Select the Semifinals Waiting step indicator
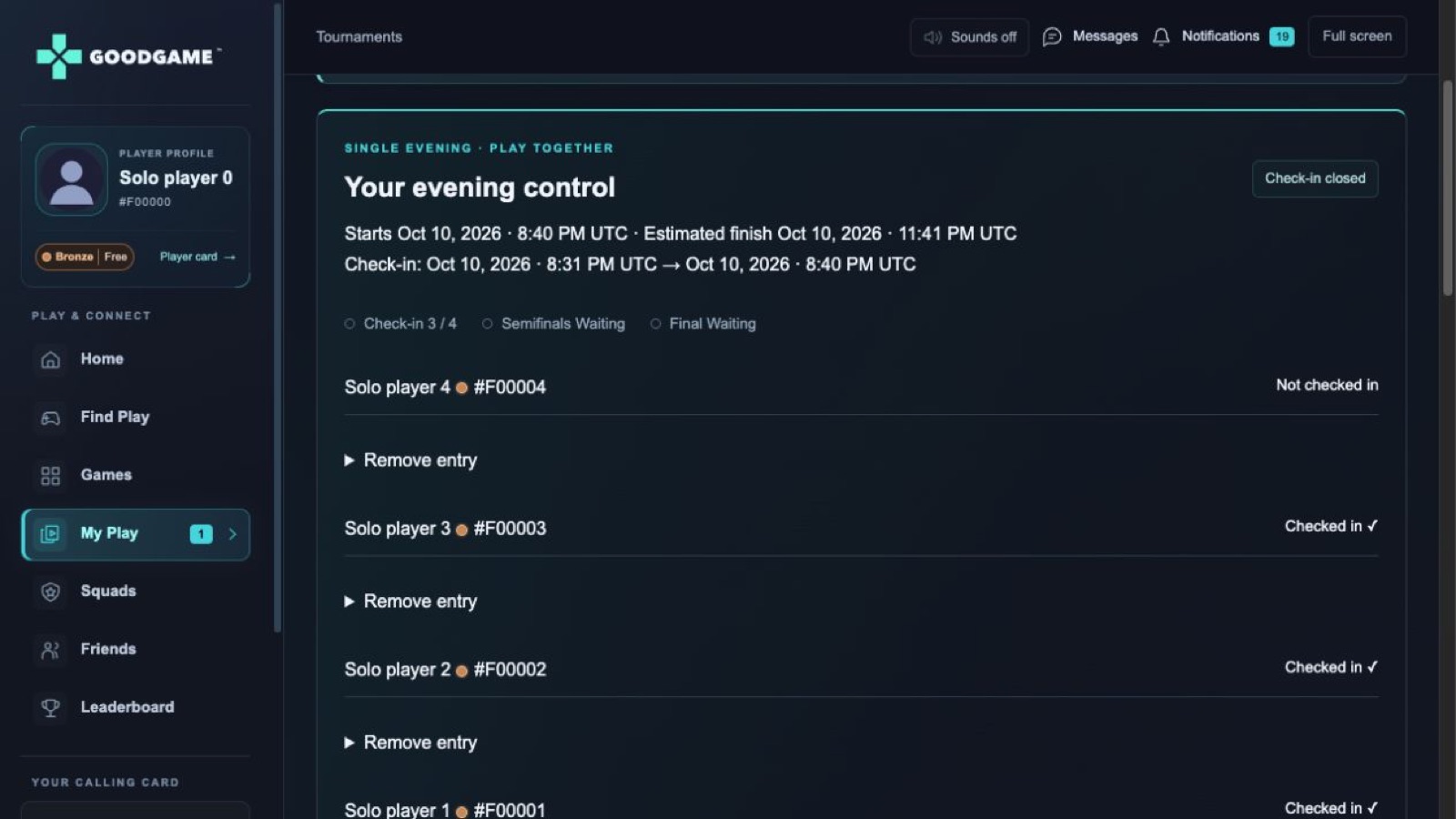This screenshot has height=819, width=1456. 553,324
